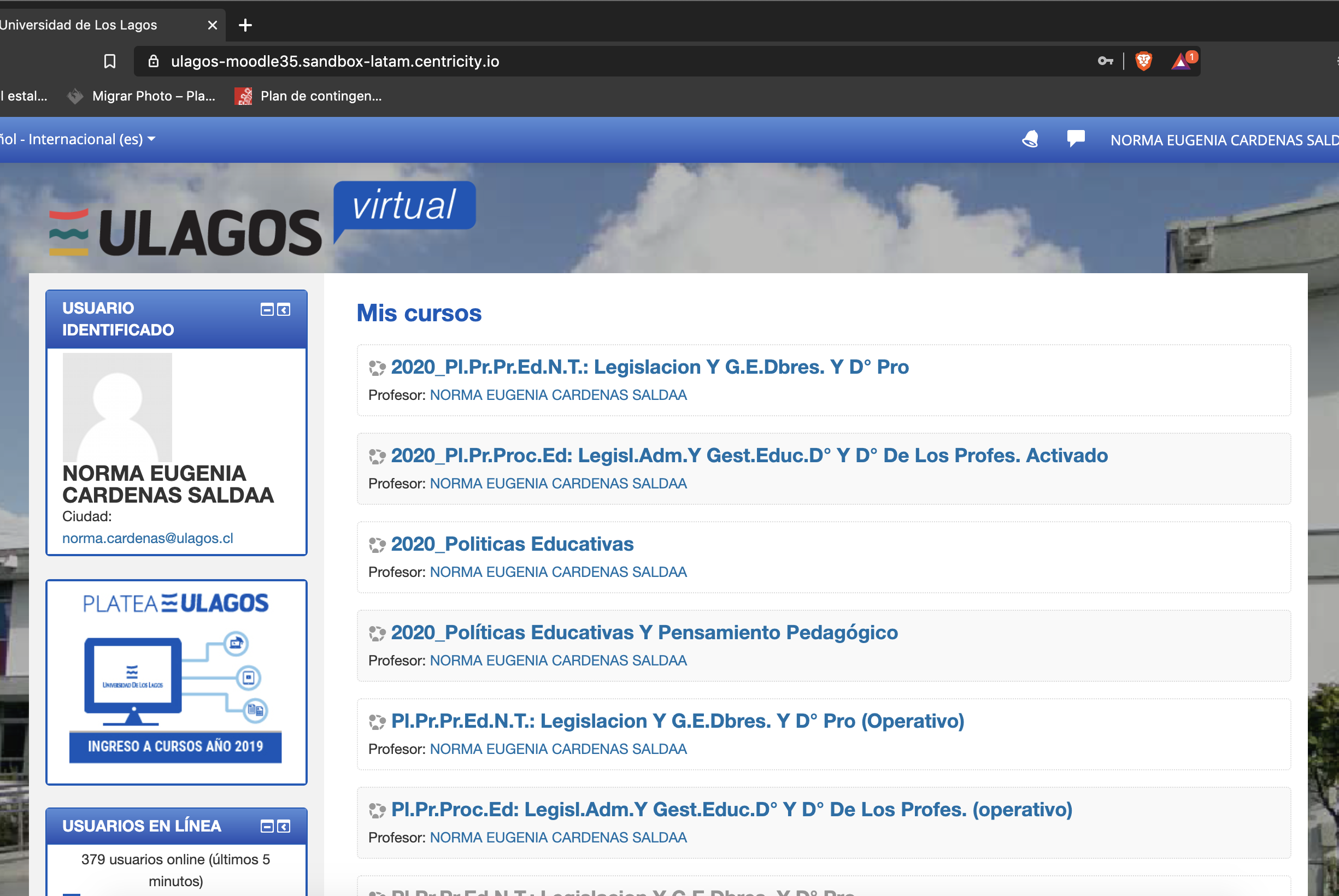Click professor name under 2020_Pl.Pr.Proc.Ed Activado

[x=559, y=484]
